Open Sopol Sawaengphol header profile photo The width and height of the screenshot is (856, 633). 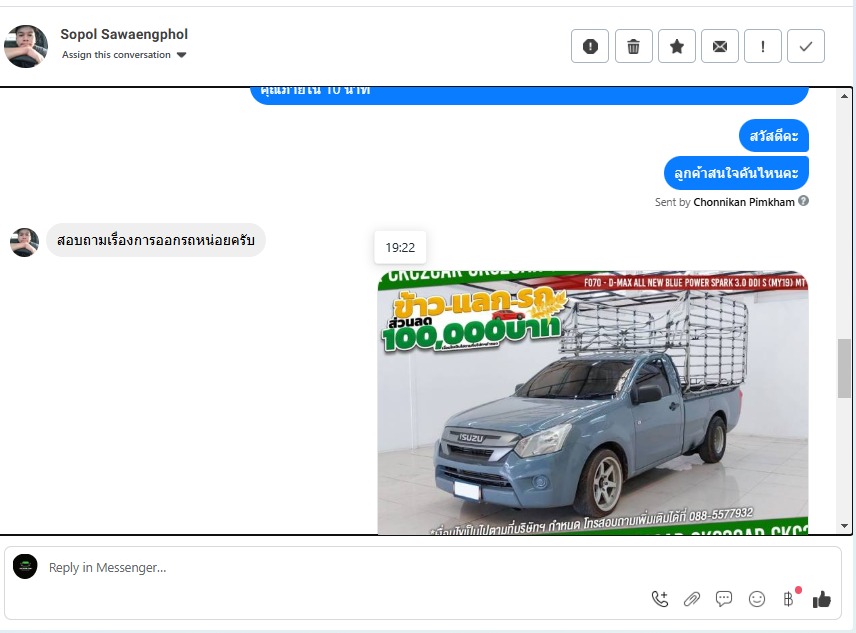pyautogui.click(x=26, y=46)
